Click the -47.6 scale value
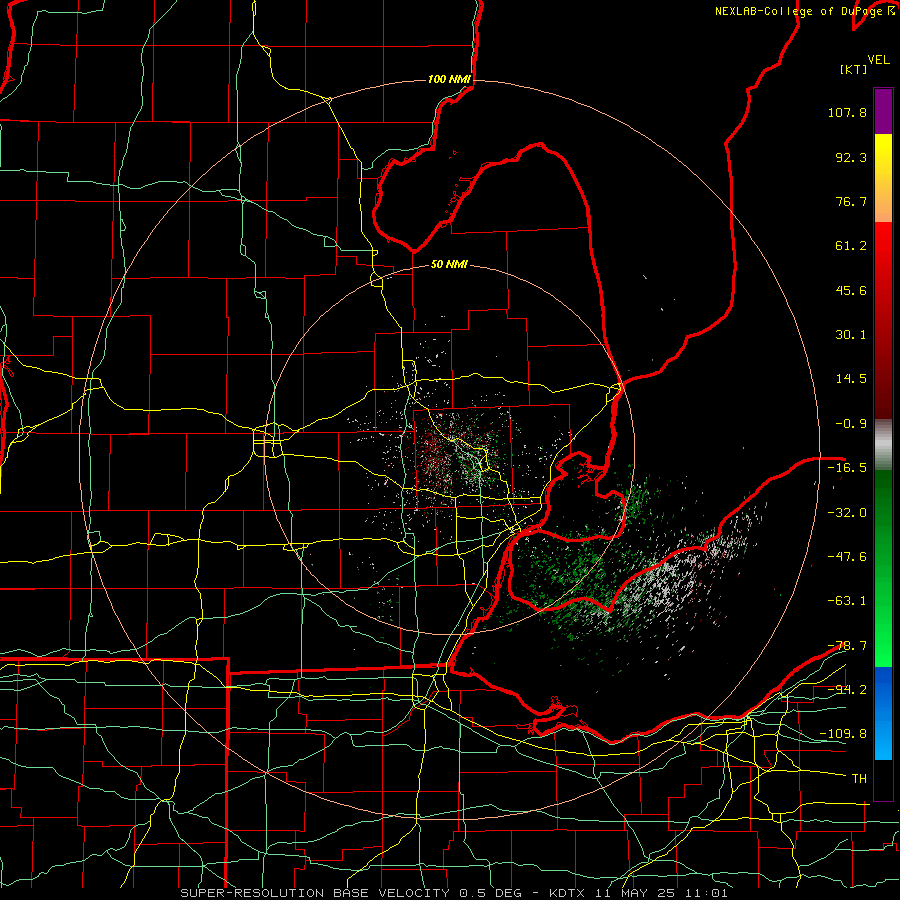Viewport: 900px width, 900px height. (x=847, y=557)
